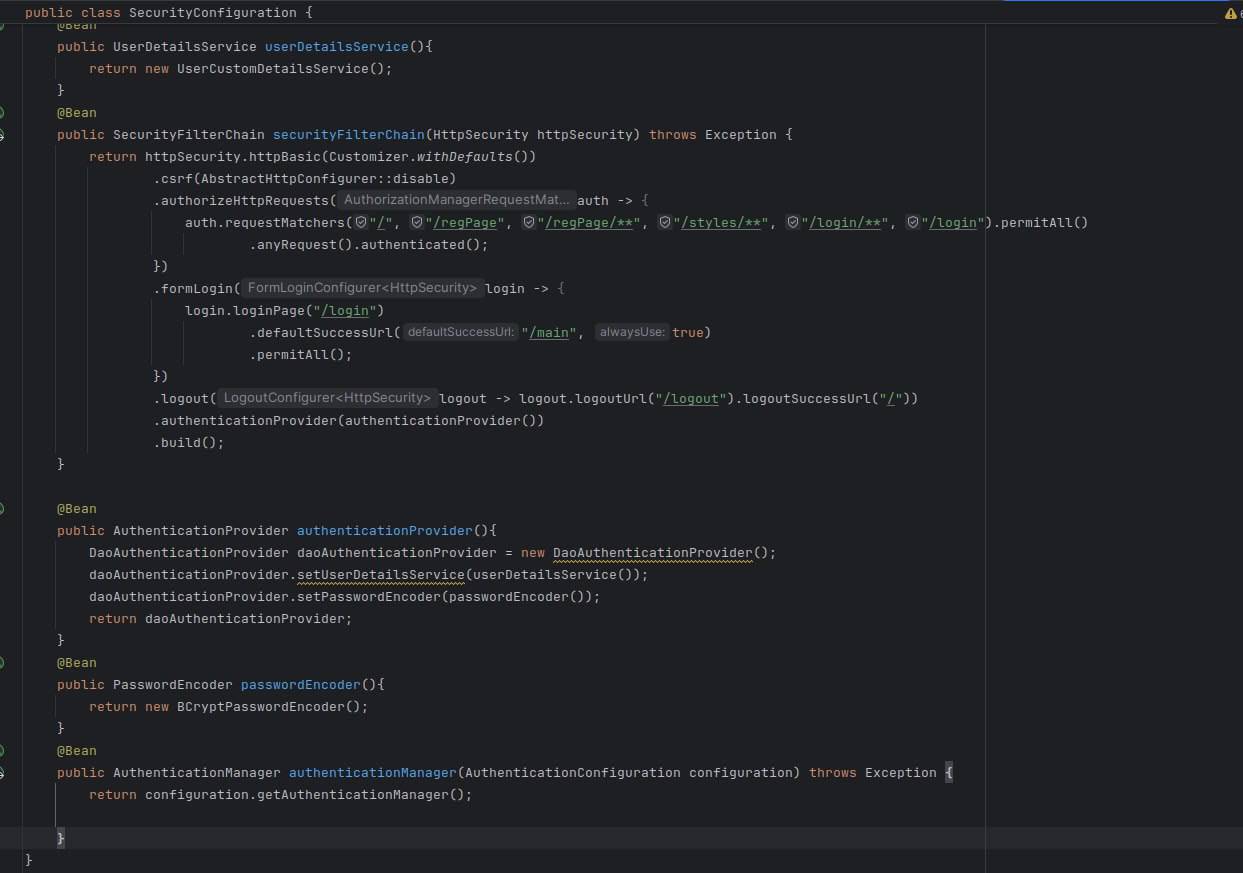Click the setPasswordEncoder call
The image size is (1243, 873).
point(369,597)
